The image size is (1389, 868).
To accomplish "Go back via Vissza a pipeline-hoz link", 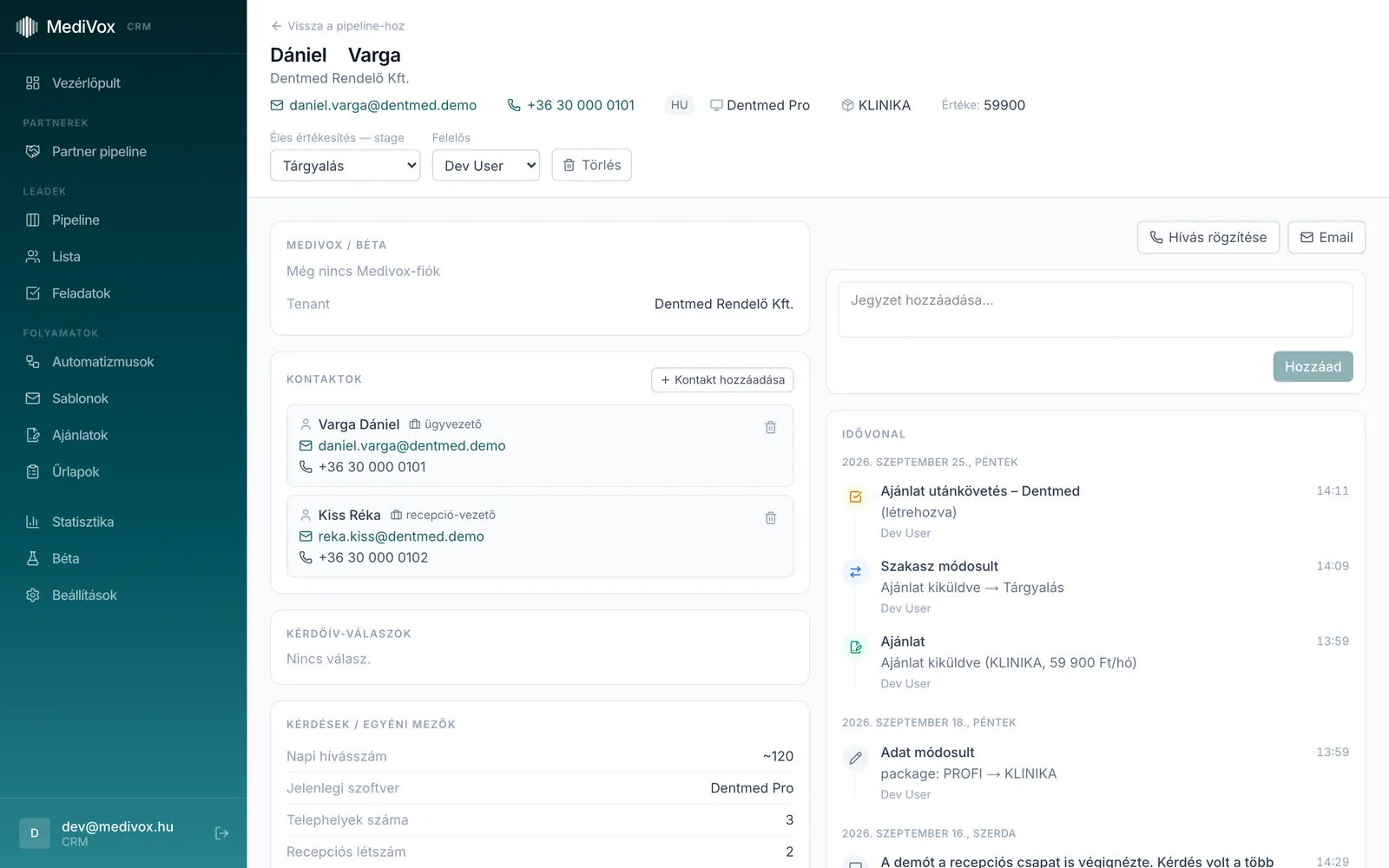I will coord(338,26).
